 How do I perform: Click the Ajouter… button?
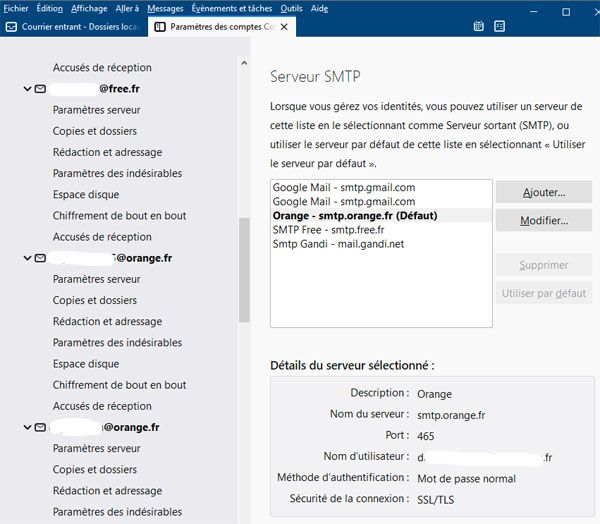pyautogui.click(x=543, y=192)
